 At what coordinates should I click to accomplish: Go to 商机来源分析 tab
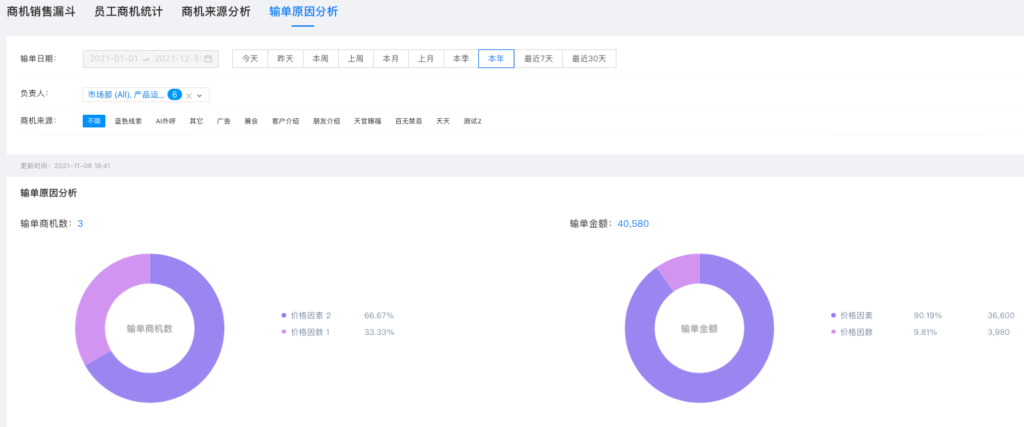point(216,12)
